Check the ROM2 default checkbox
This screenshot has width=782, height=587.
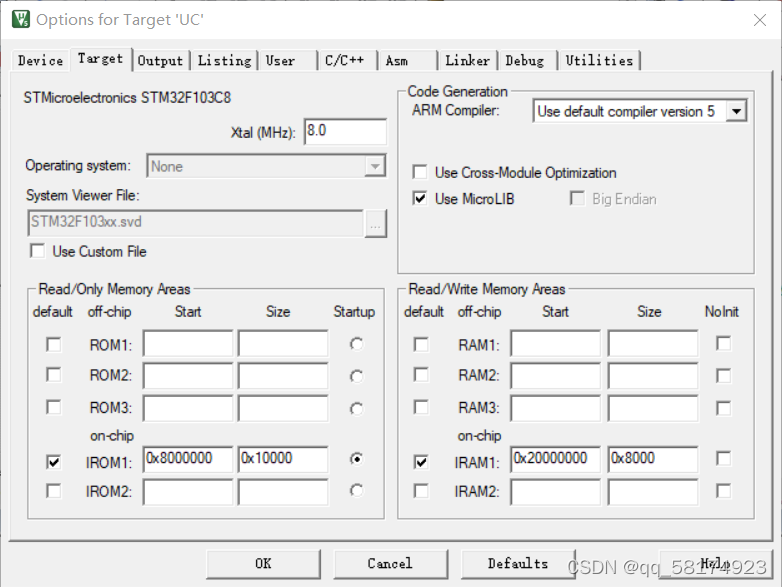point(53,375)
